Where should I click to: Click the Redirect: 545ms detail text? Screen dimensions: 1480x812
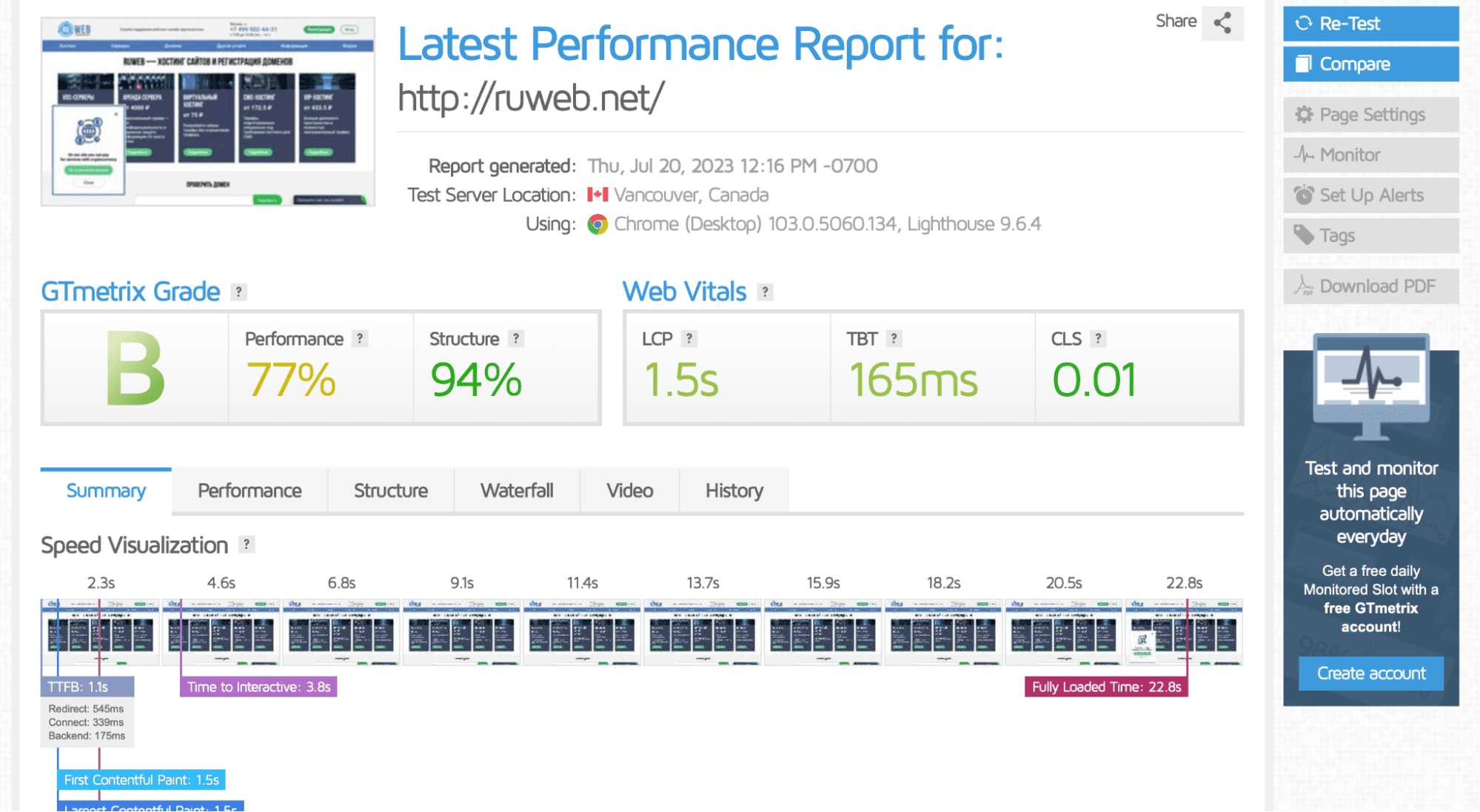[x=86, y=708]
